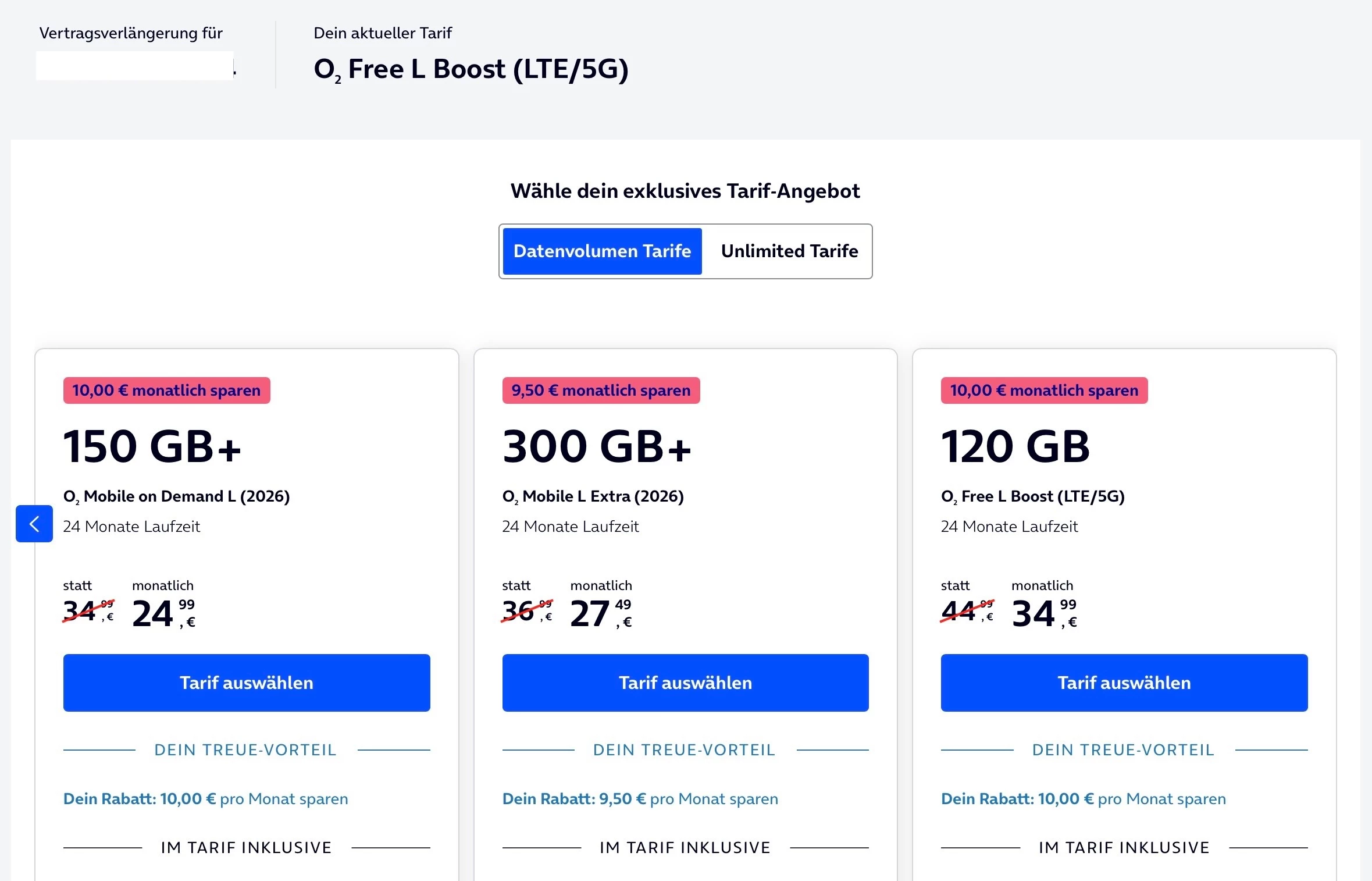This screenshot has width=1372, height=881.
Task: Click the 9,50 € monatlich sparen badge
Action: pos(601,390)
